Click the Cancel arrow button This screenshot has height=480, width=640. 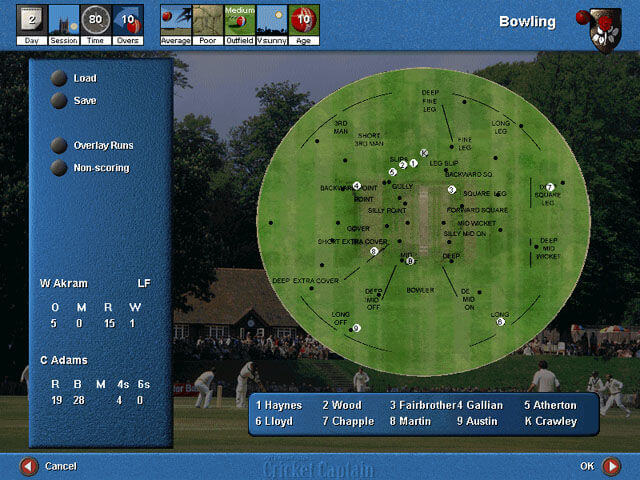29,466
